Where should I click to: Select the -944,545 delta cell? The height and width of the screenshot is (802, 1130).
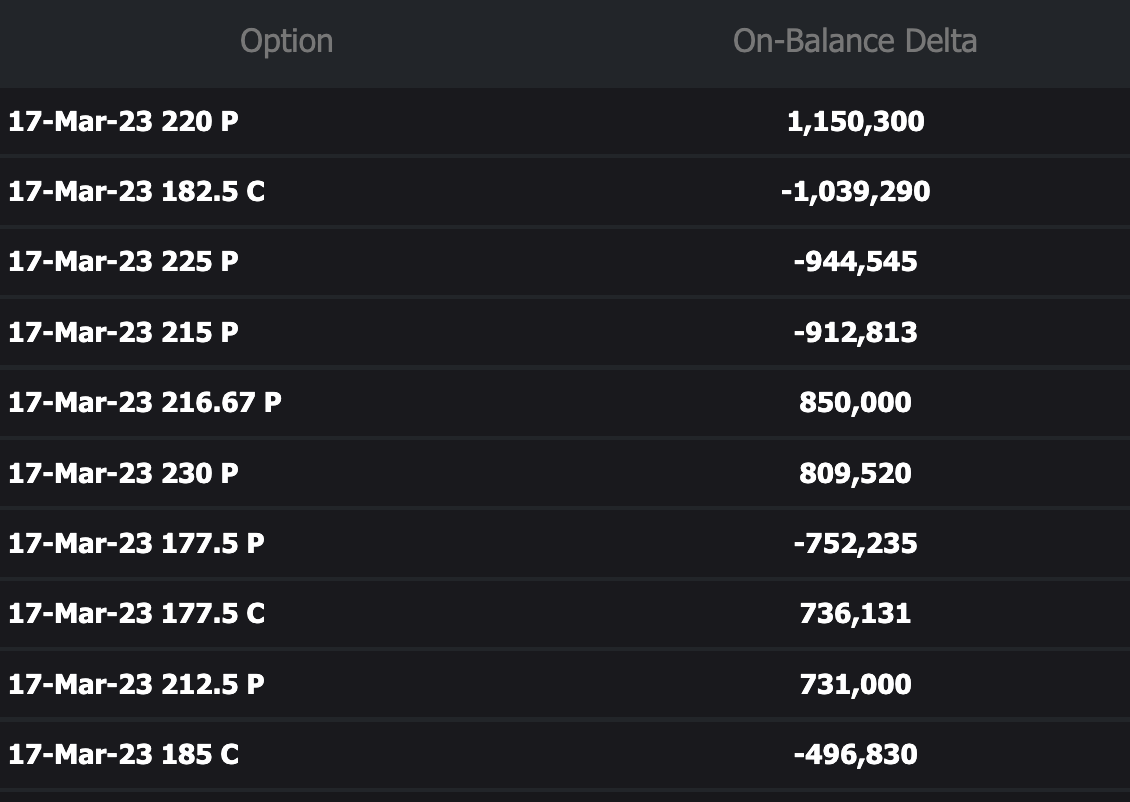[x=855, y=262]
